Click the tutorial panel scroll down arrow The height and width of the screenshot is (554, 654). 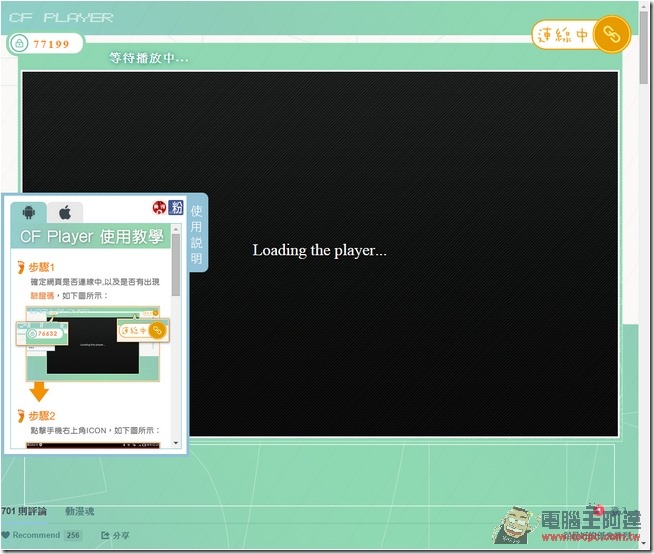pyautogui.click(x=177, y=442)
